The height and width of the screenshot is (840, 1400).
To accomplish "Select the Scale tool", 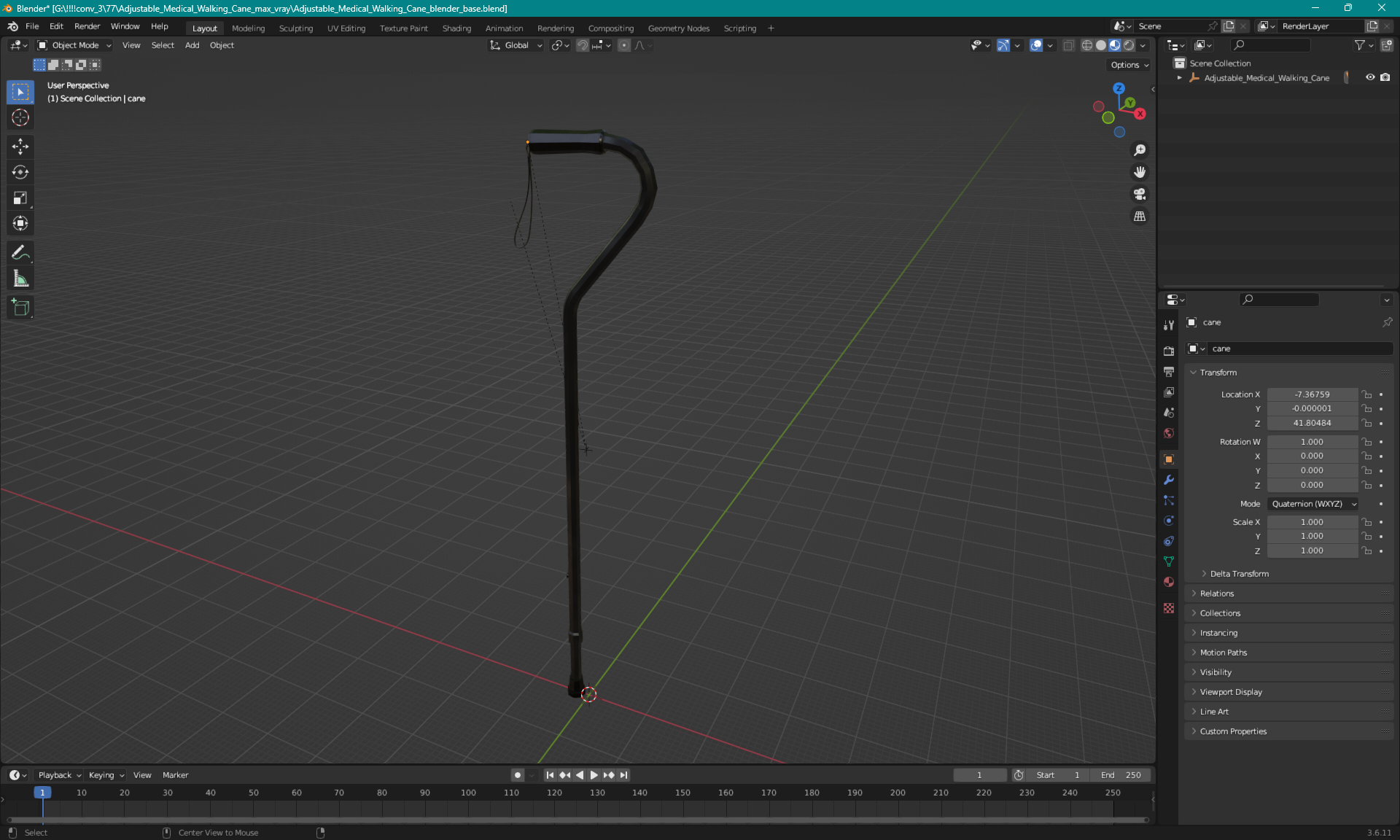I will [20, 198].
